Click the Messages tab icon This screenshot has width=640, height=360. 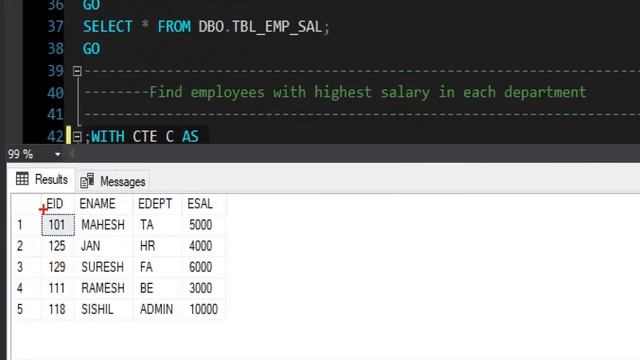87,180
